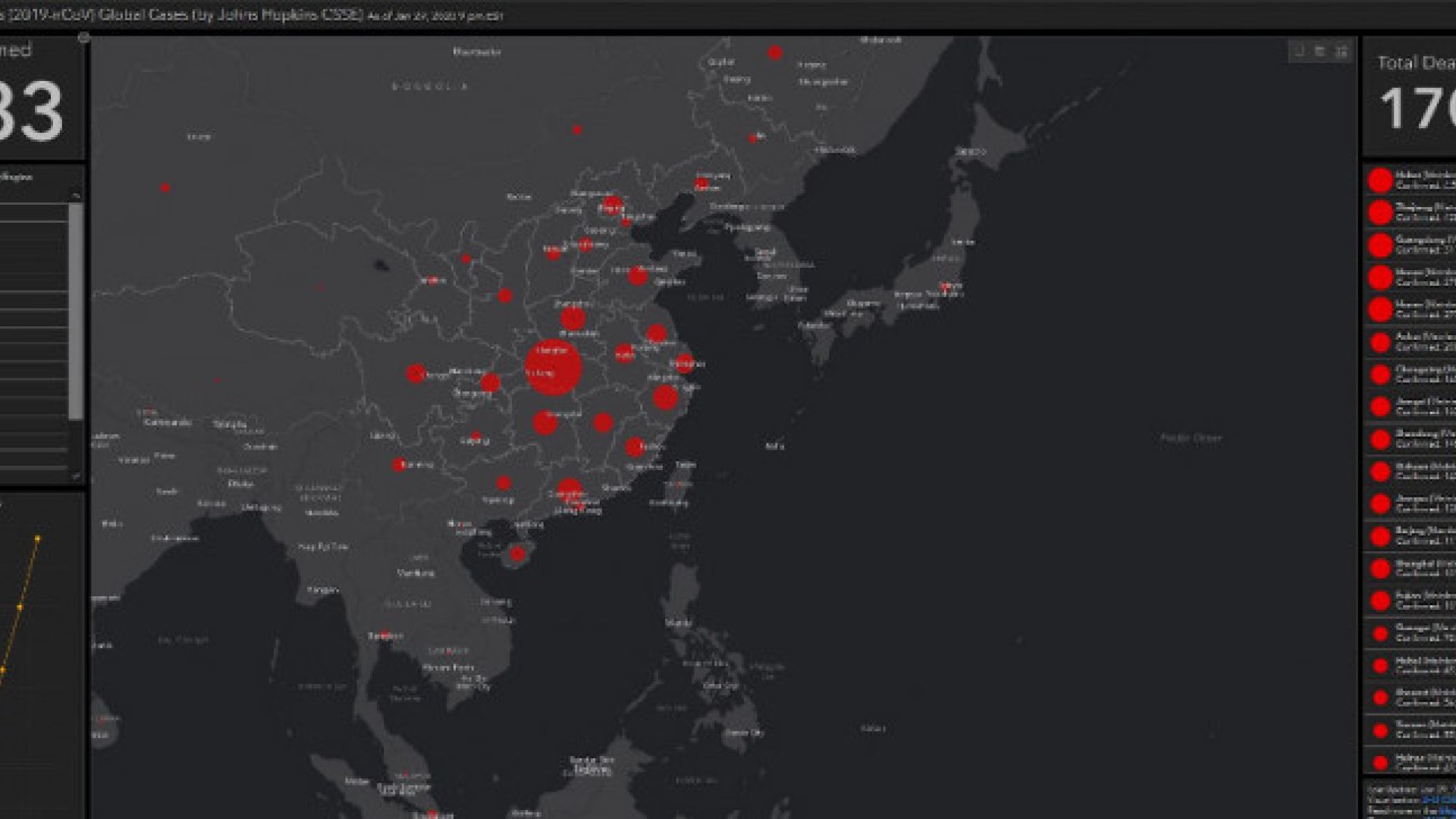Select Shanghai entry in the right-side list
This screenshot has width=1456, height=819.
1410,568
